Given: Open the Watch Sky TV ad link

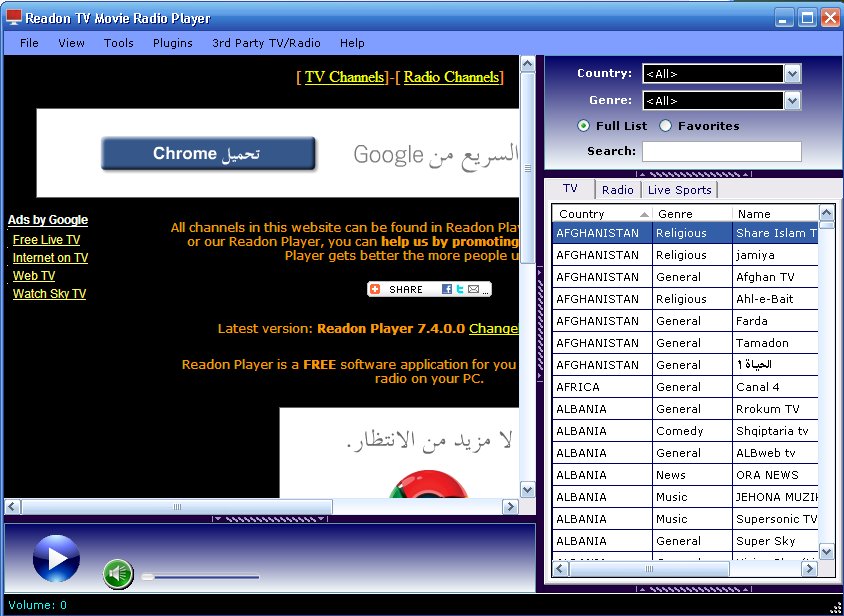Looking at the screenshot, I should click(50, 293).
